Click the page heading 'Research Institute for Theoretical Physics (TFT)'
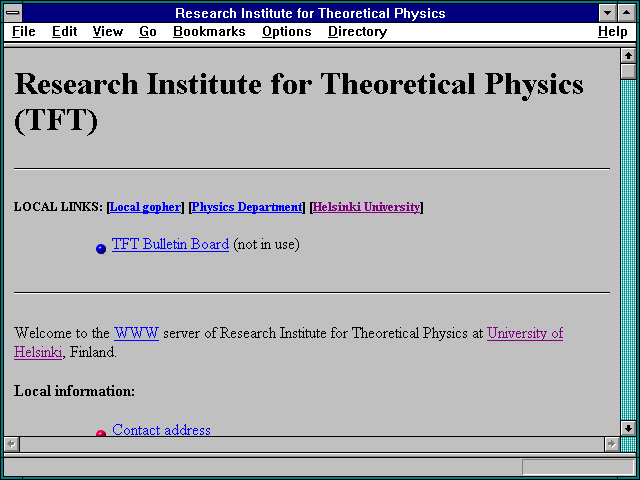This screenshot has height=480, width=640. [x=299, y=102]
